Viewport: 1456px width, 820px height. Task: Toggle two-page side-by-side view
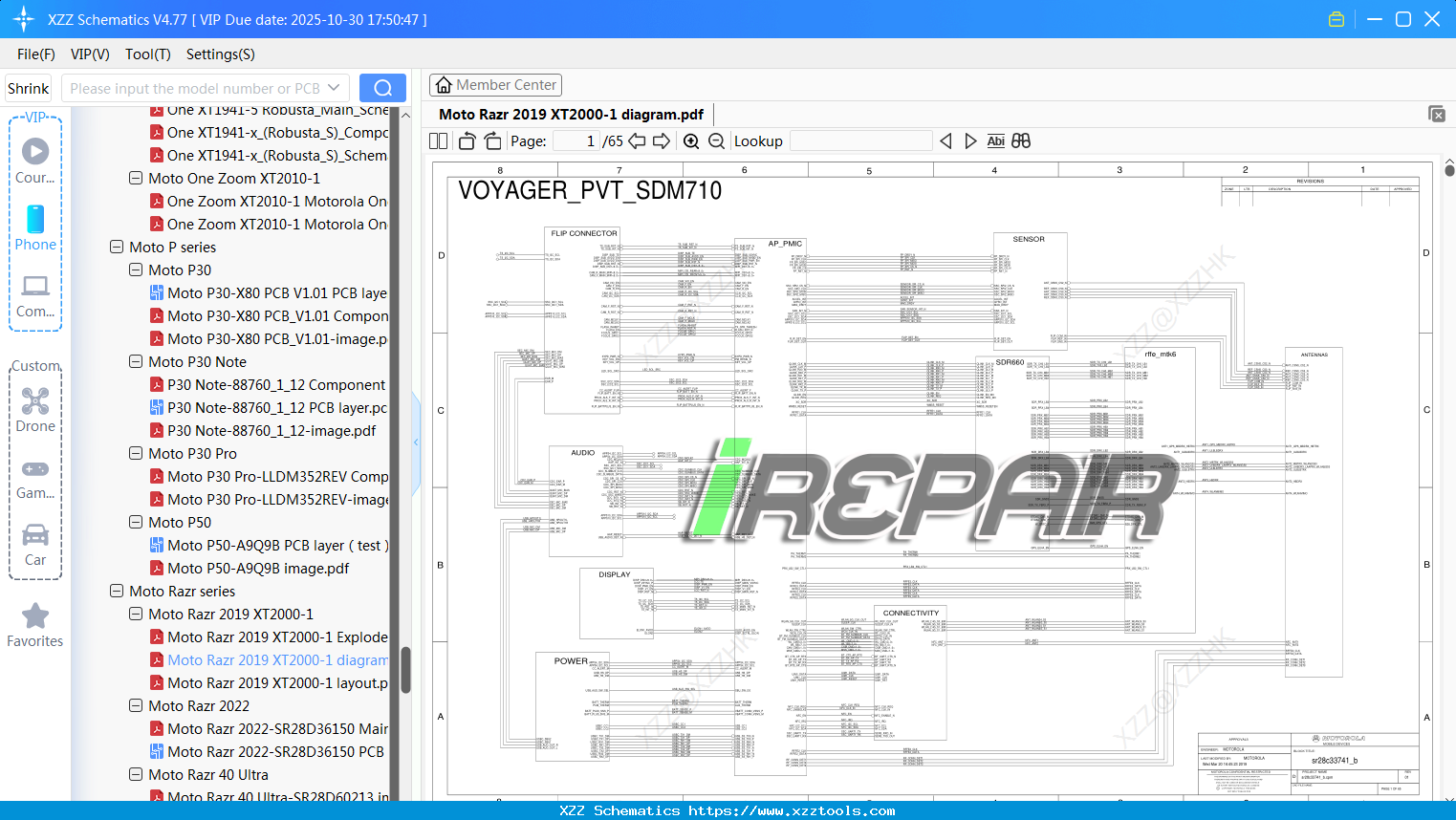pos(438,140)
